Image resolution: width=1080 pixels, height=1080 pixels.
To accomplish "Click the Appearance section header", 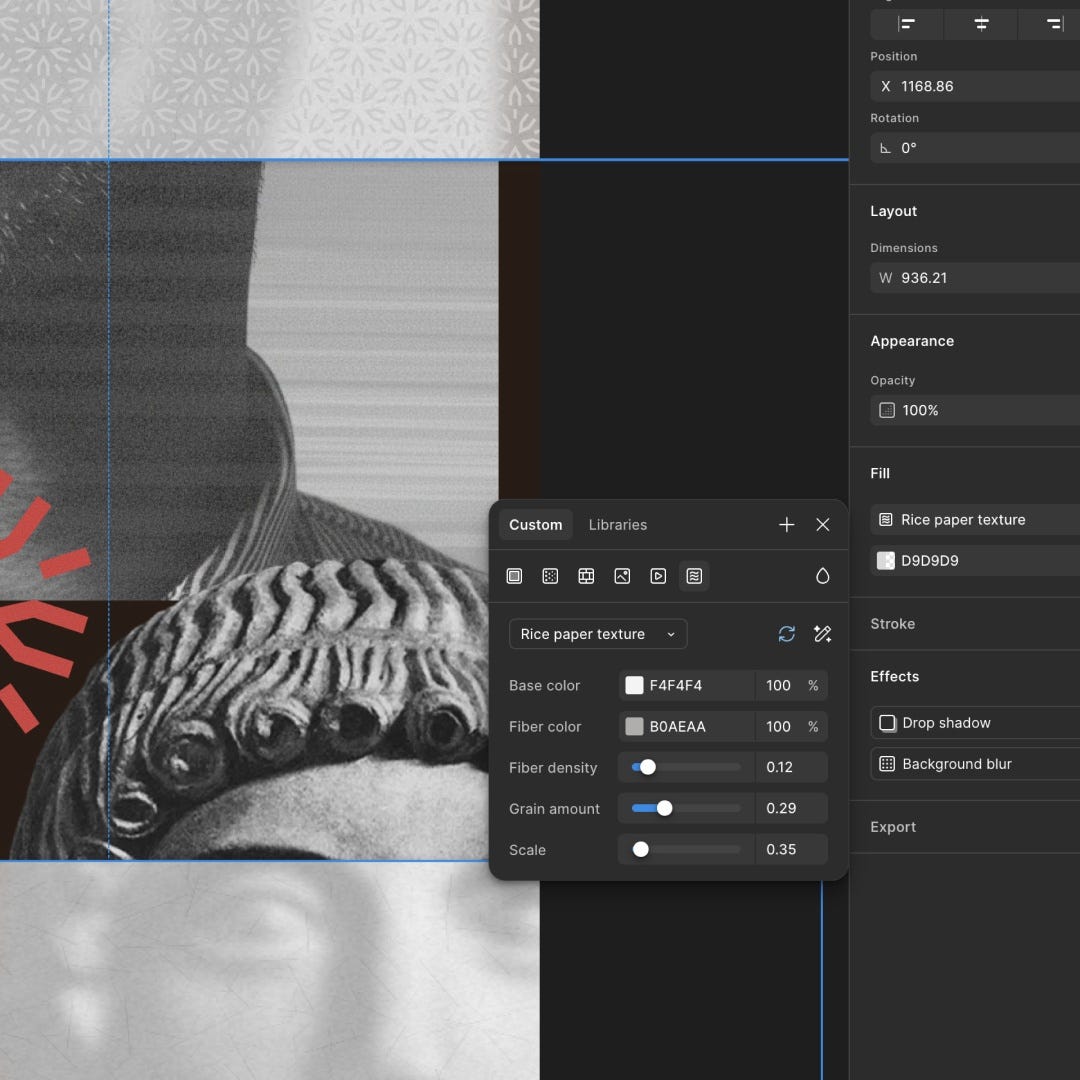I will (912, 341).
